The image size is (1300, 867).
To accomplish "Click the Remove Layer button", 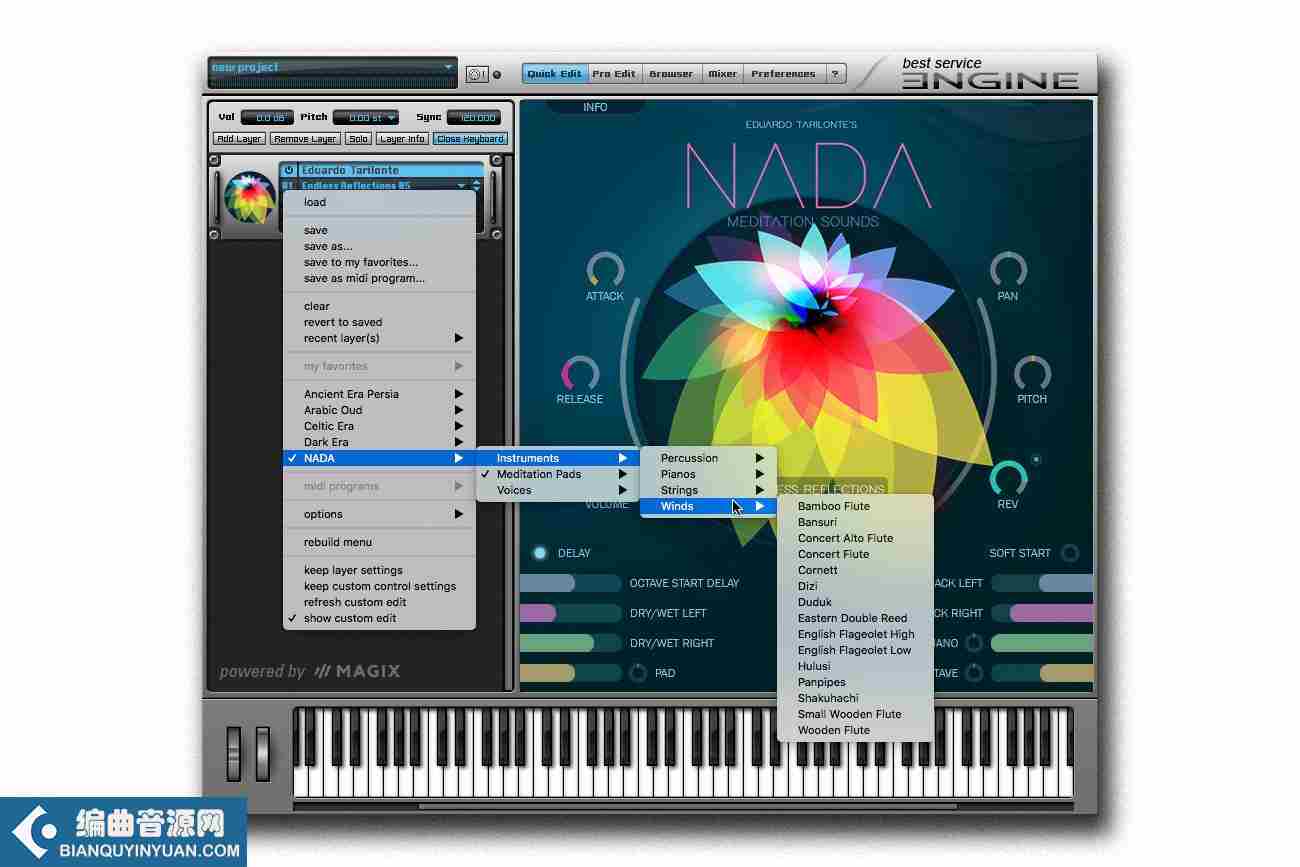I will [305, 139].
